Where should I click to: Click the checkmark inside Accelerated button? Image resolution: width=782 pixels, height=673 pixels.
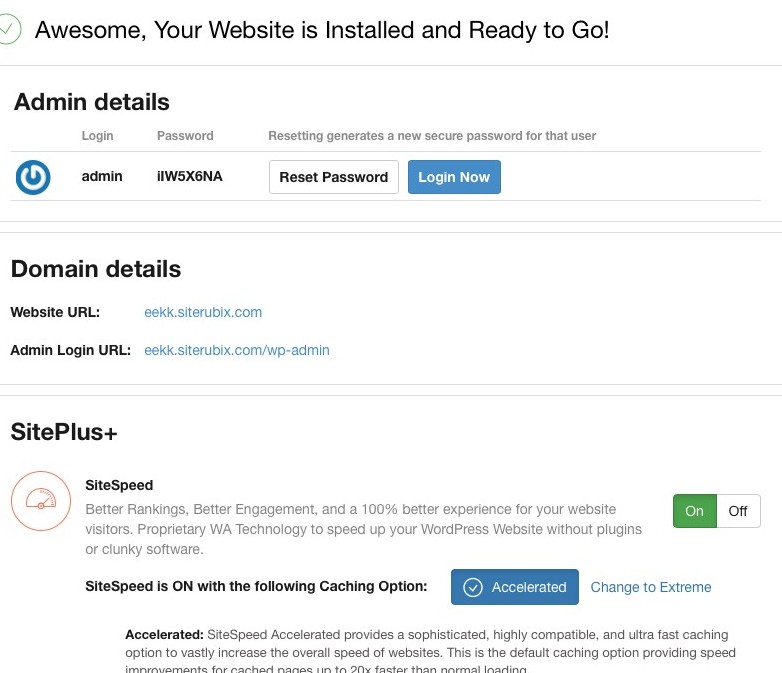coord(473,587)
